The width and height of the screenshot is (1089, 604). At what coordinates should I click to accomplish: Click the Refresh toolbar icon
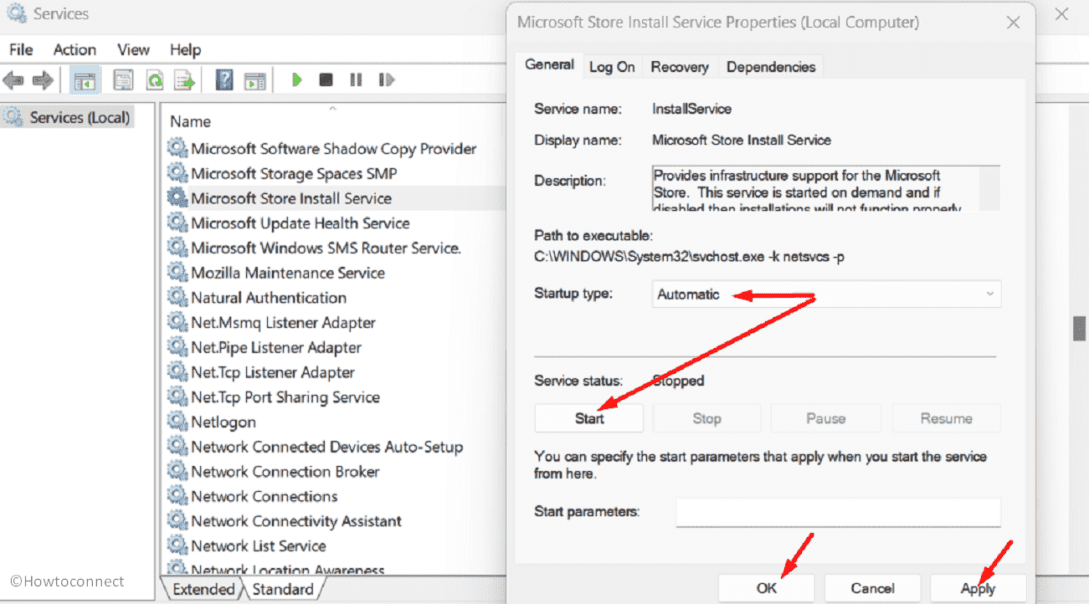[x=154, y=81]
